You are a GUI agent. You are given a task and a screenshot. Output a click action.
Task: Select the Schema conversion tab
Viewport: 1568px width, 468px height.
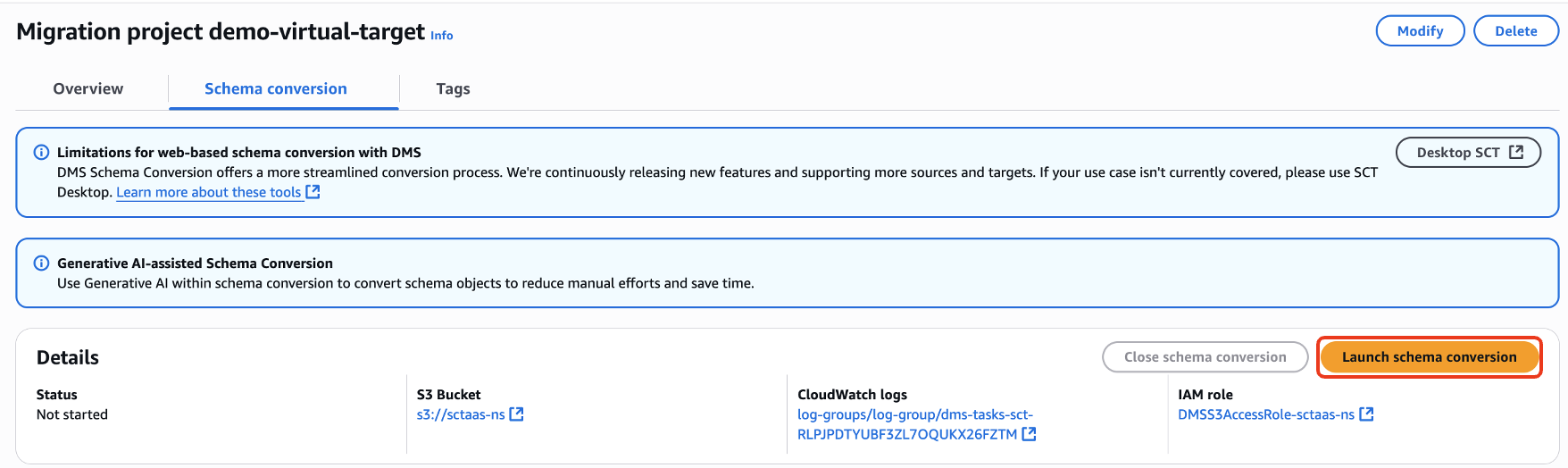point(276,88)
